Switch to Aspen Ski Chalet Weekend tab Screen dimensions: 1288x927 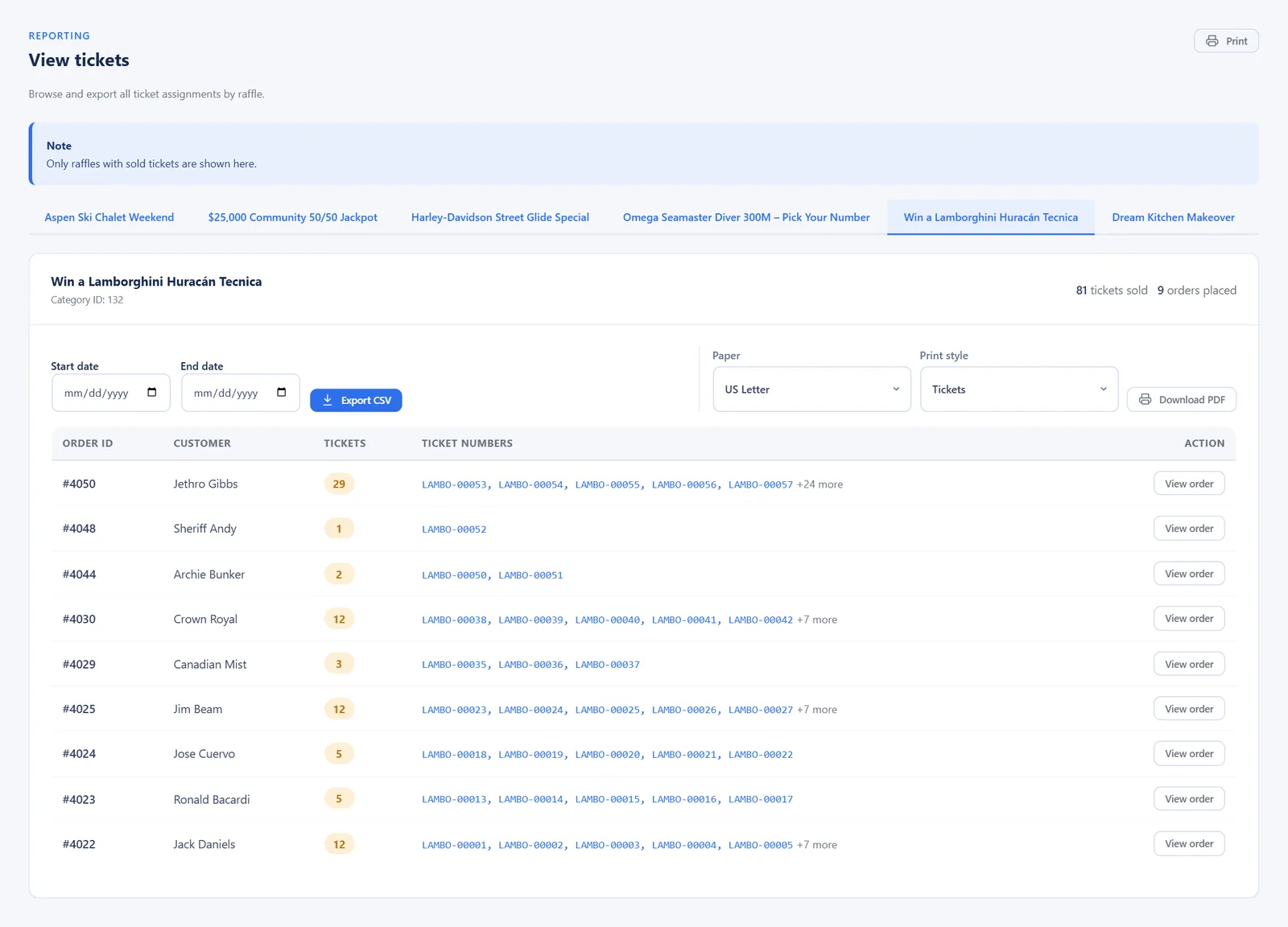pyautogui.click(x=109, y=217)
